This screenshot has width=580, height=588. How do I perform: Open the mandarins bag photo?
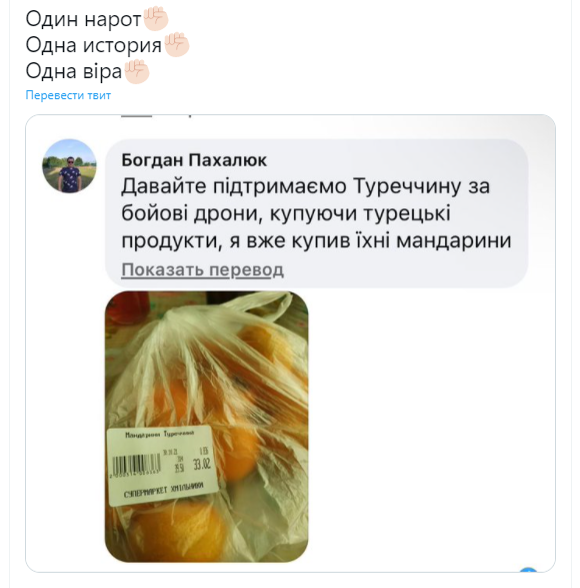coord(206,426)
